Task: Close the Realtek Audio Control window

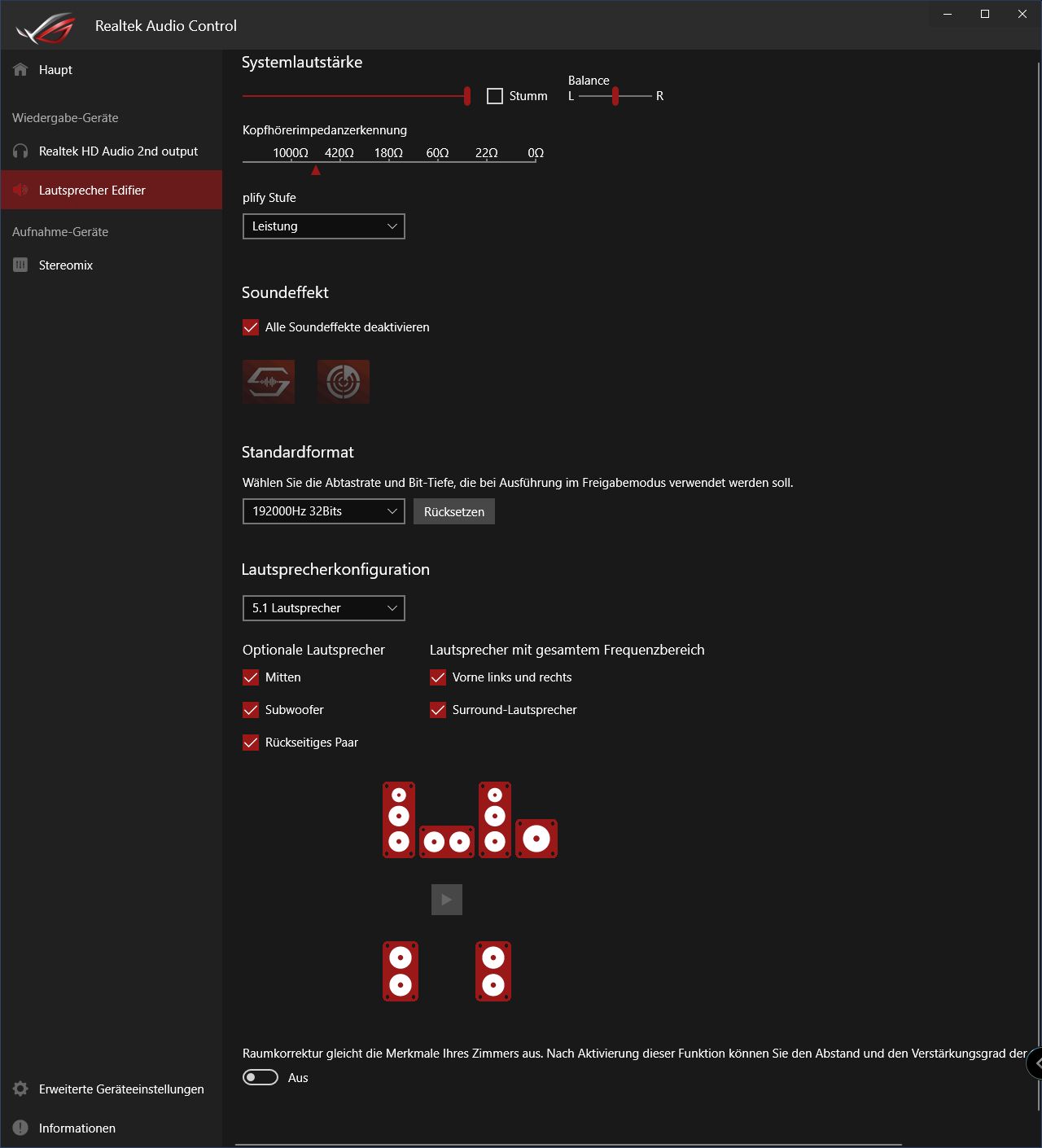Action: (1022, 14)
